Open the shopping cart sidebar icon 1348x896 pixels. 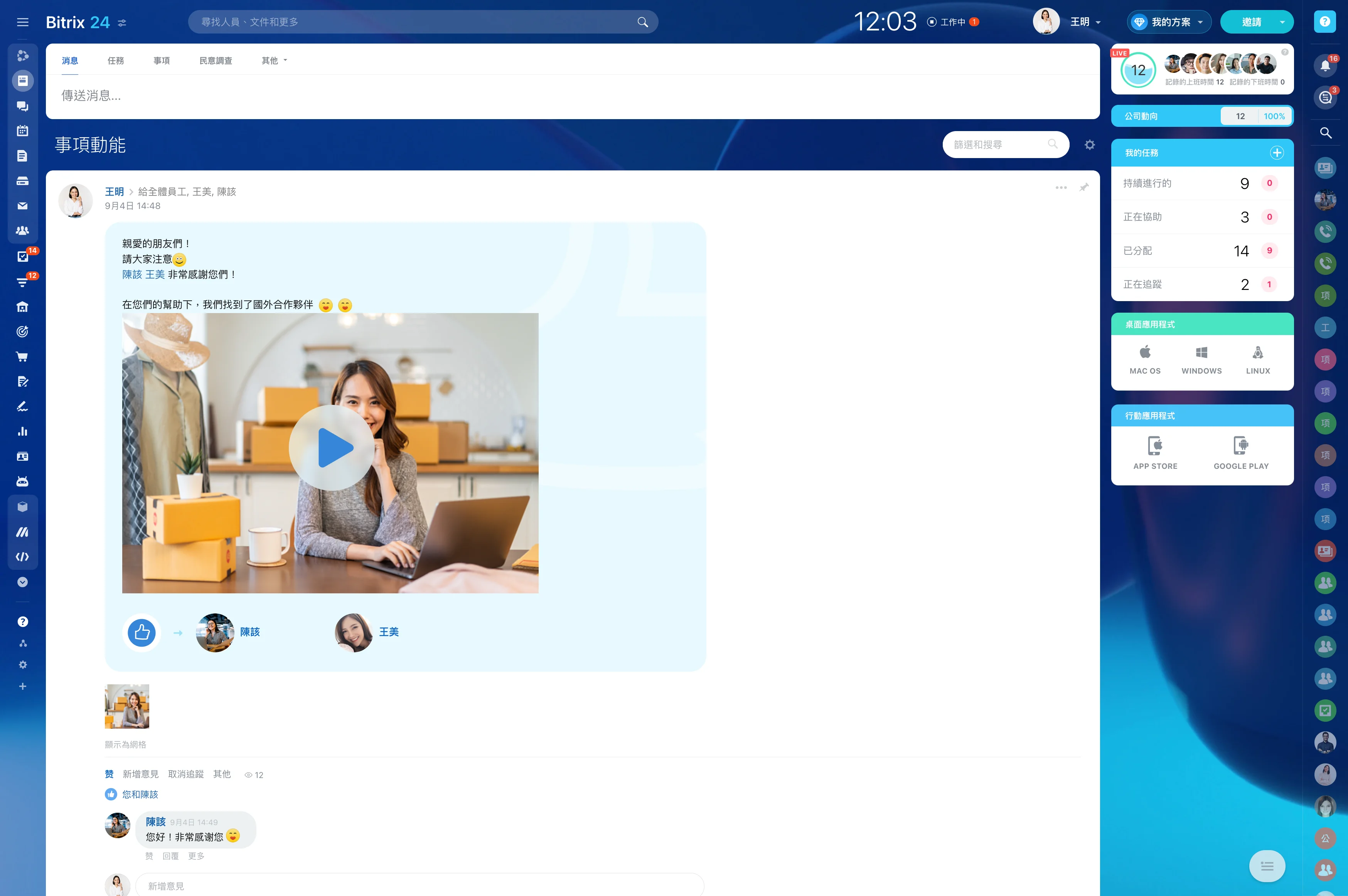pyautogui.click(x=22, y=357)
